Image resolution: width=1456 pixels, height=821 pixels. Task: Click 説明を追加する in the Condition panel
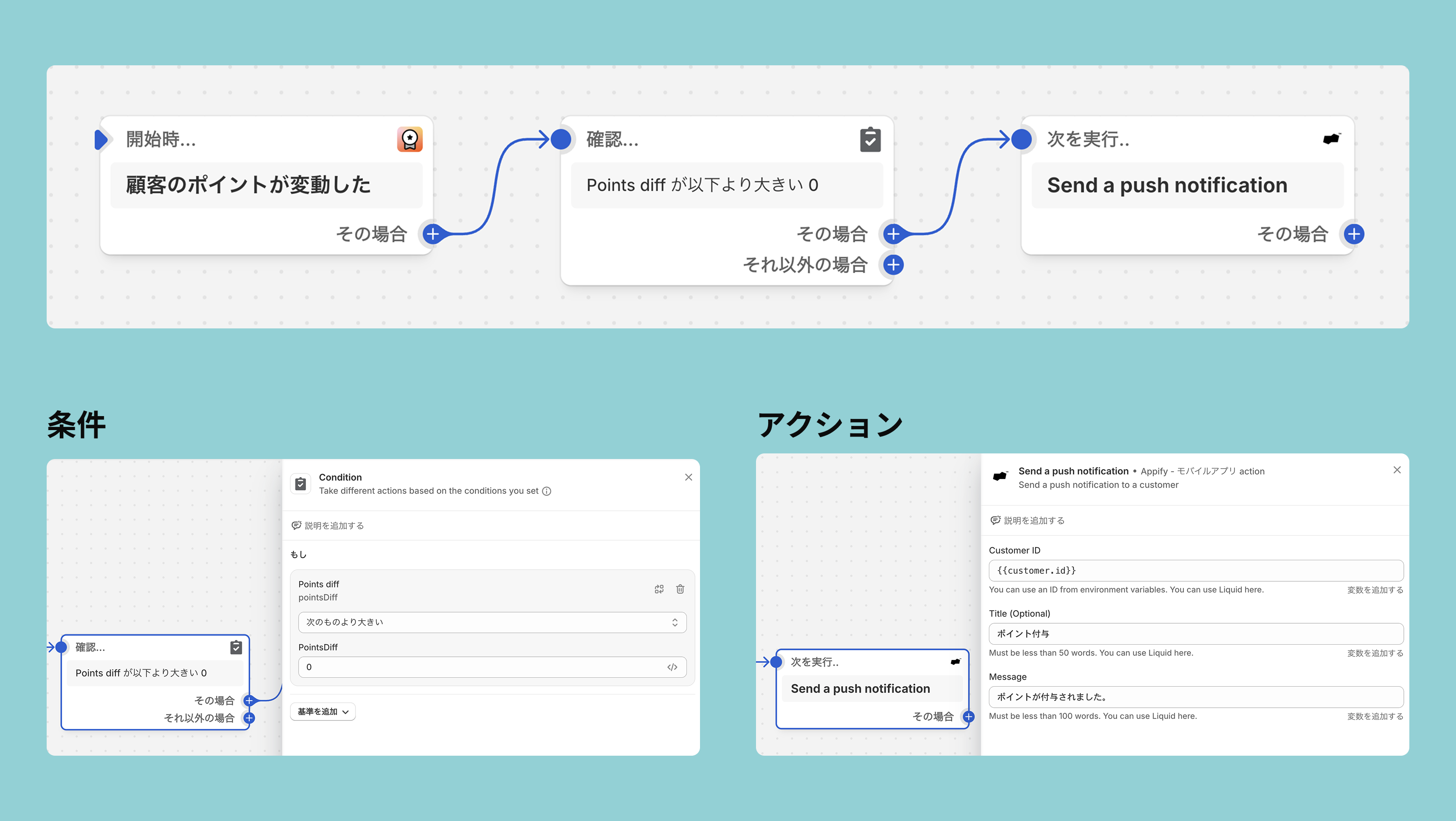(328, 526)
